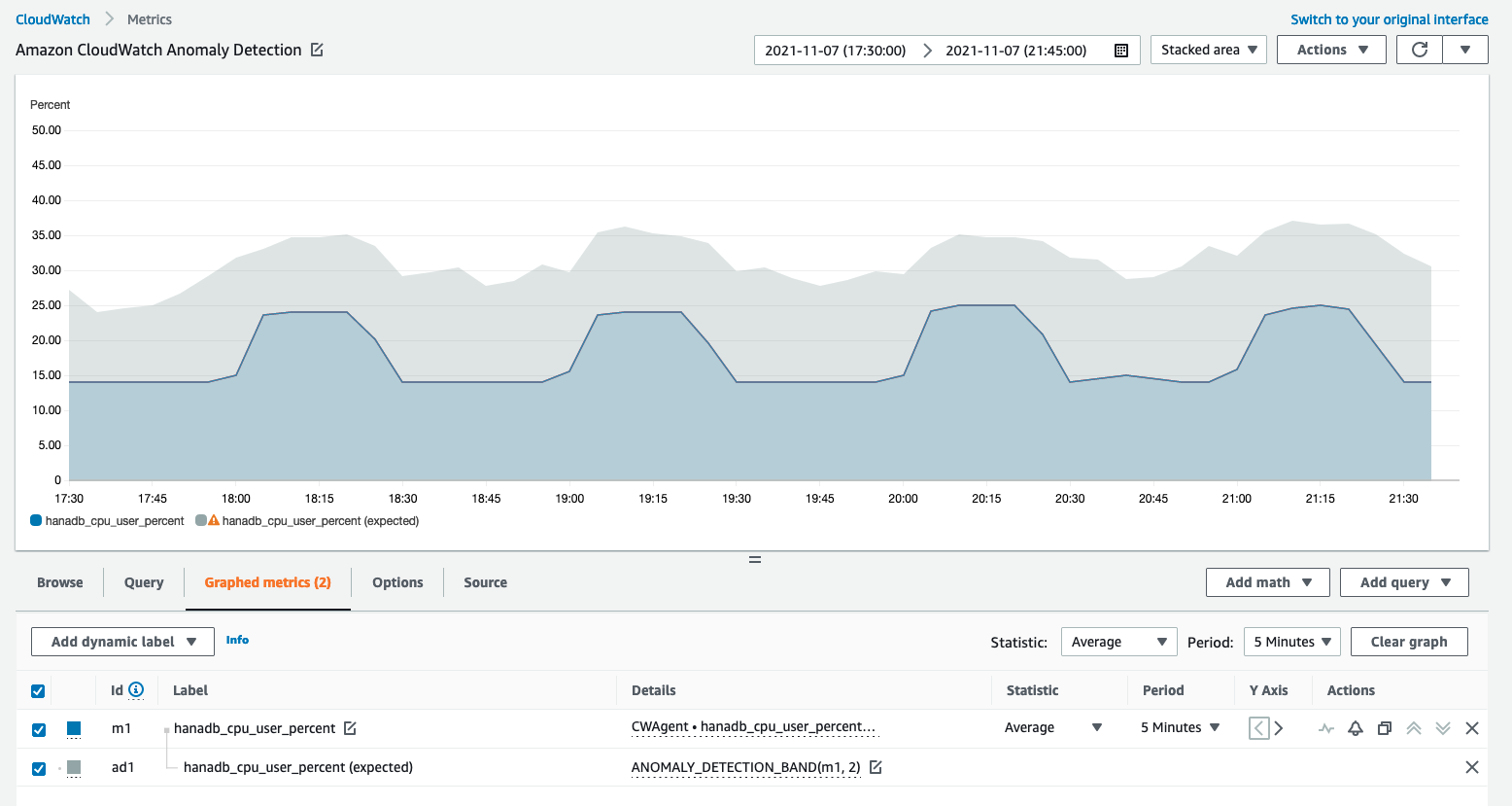Rename hanadb_cpu_user_percent label via pencil icon

coord(351,728)
